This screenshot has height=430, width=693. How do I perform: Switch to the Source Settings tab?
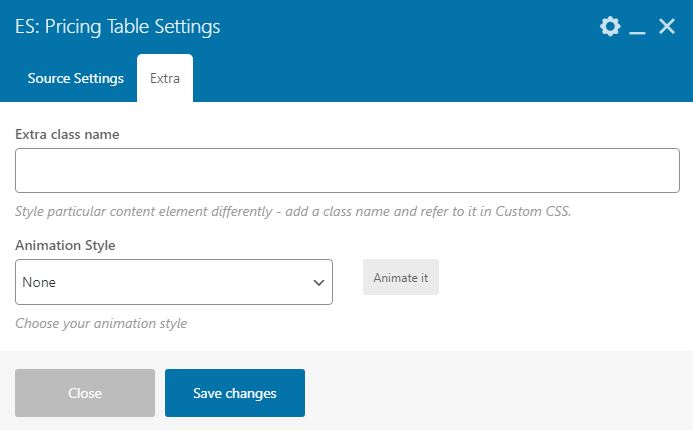76,78
